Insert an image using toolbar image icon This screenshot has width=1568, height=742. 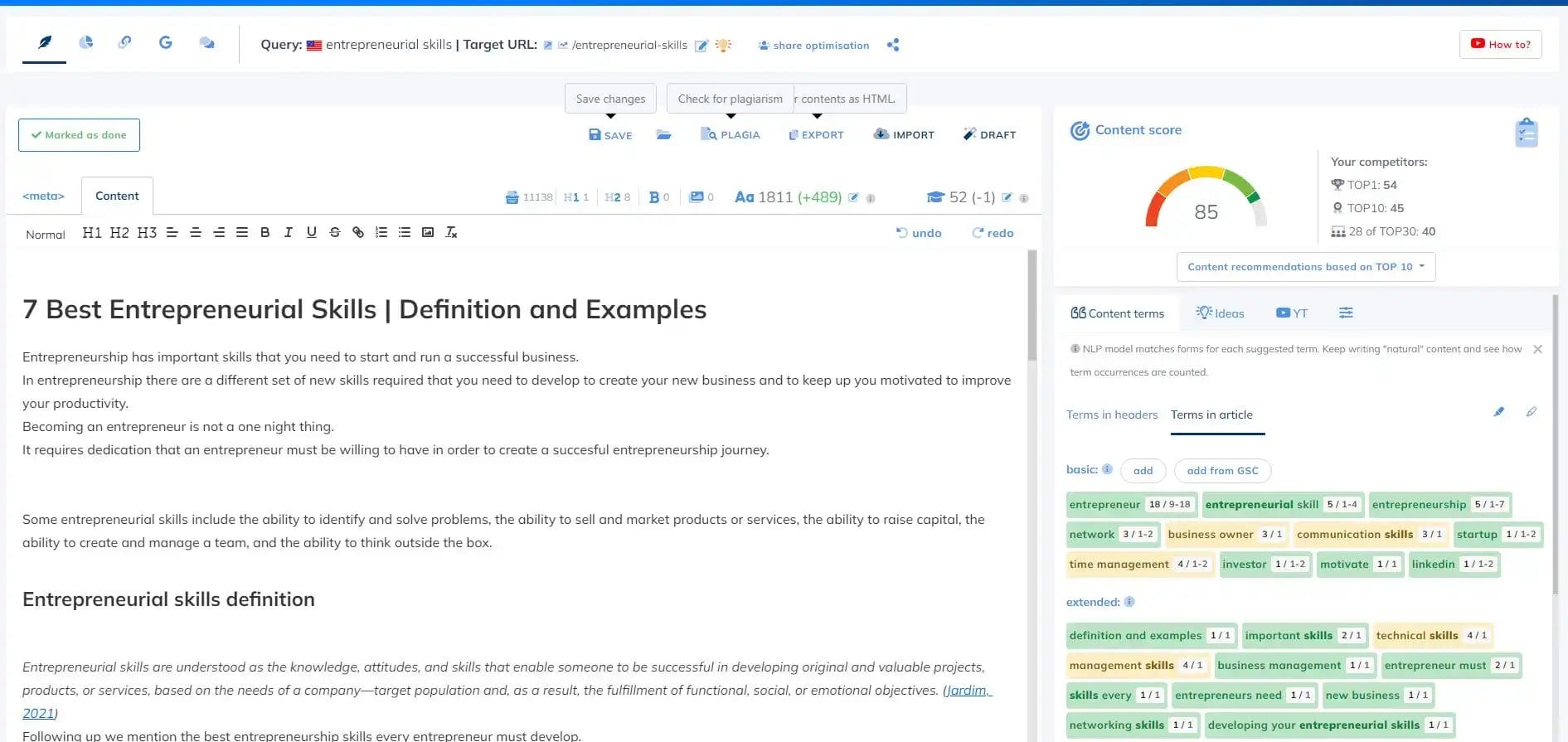point(428,232)
